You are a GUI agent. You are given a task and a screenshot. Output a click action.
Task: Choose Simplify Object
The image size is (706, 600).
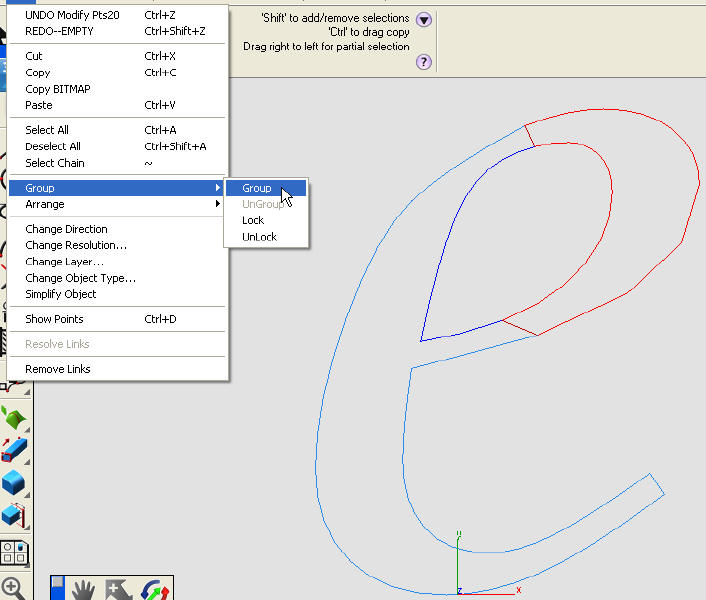[117, 294]
